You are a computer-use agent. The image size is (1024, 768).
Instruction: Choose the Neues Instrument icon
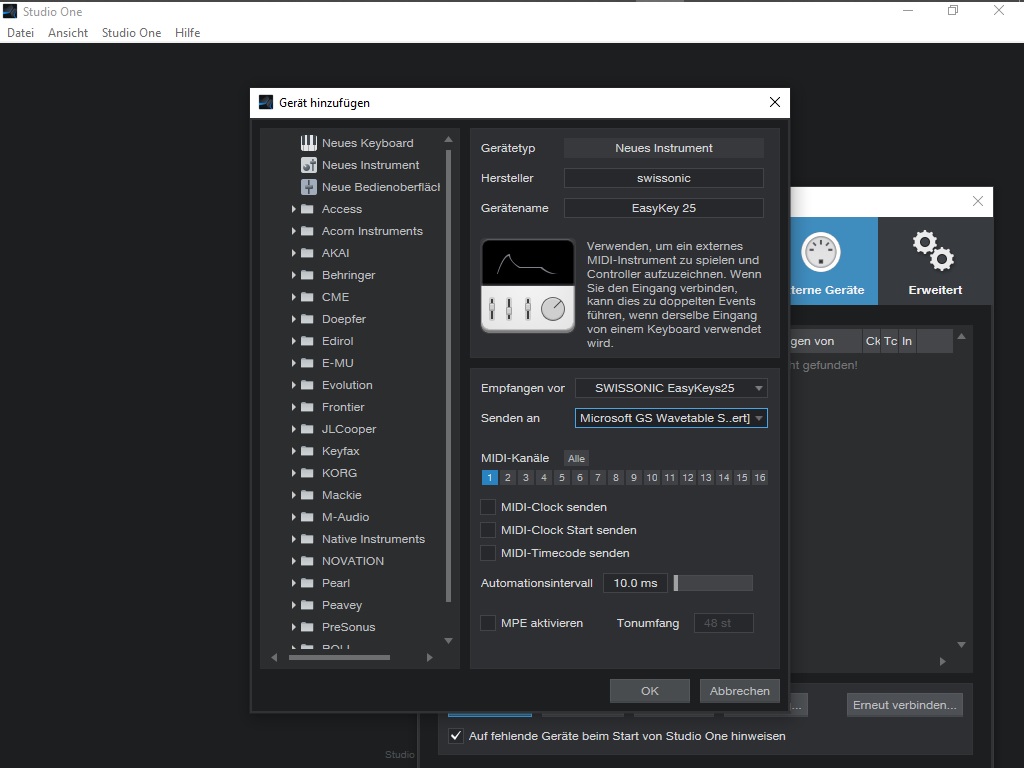coord(308,165)
